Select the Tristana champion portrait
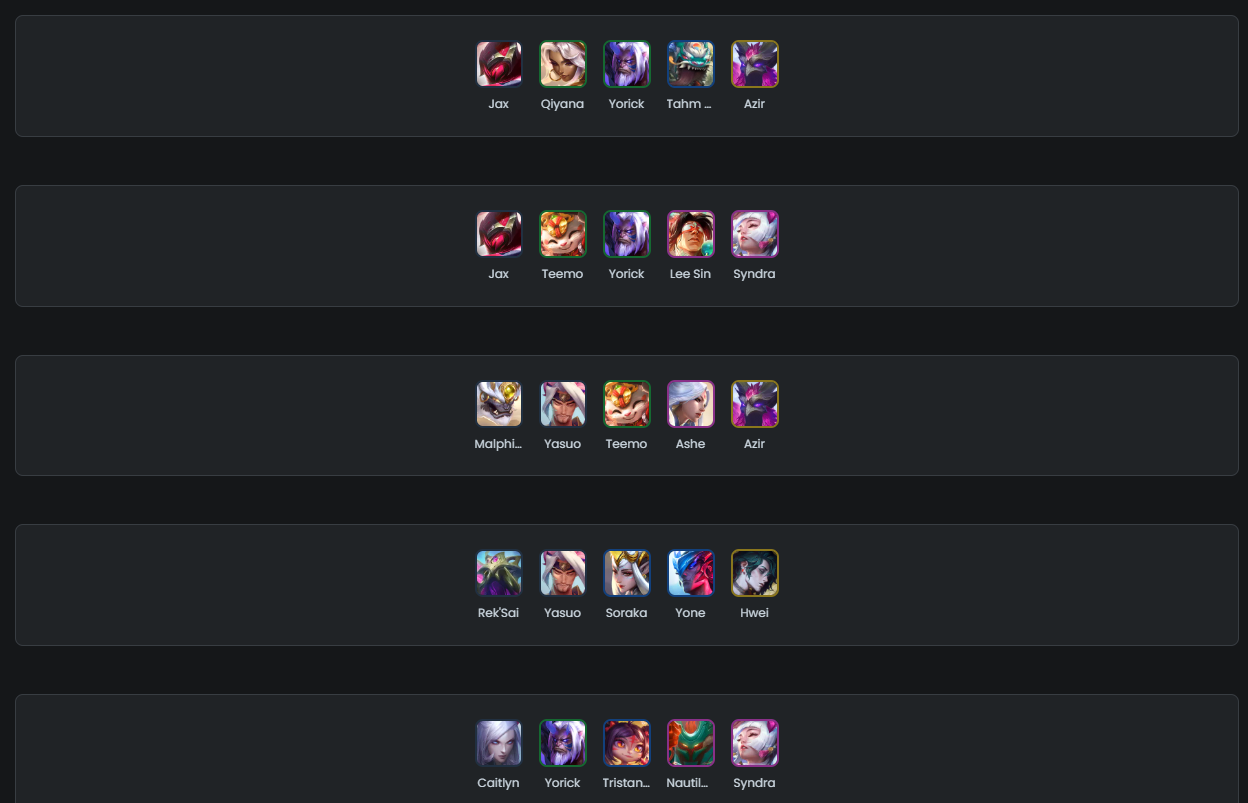The height and width of the screenshot is (803, 1248). click(626, 743)
